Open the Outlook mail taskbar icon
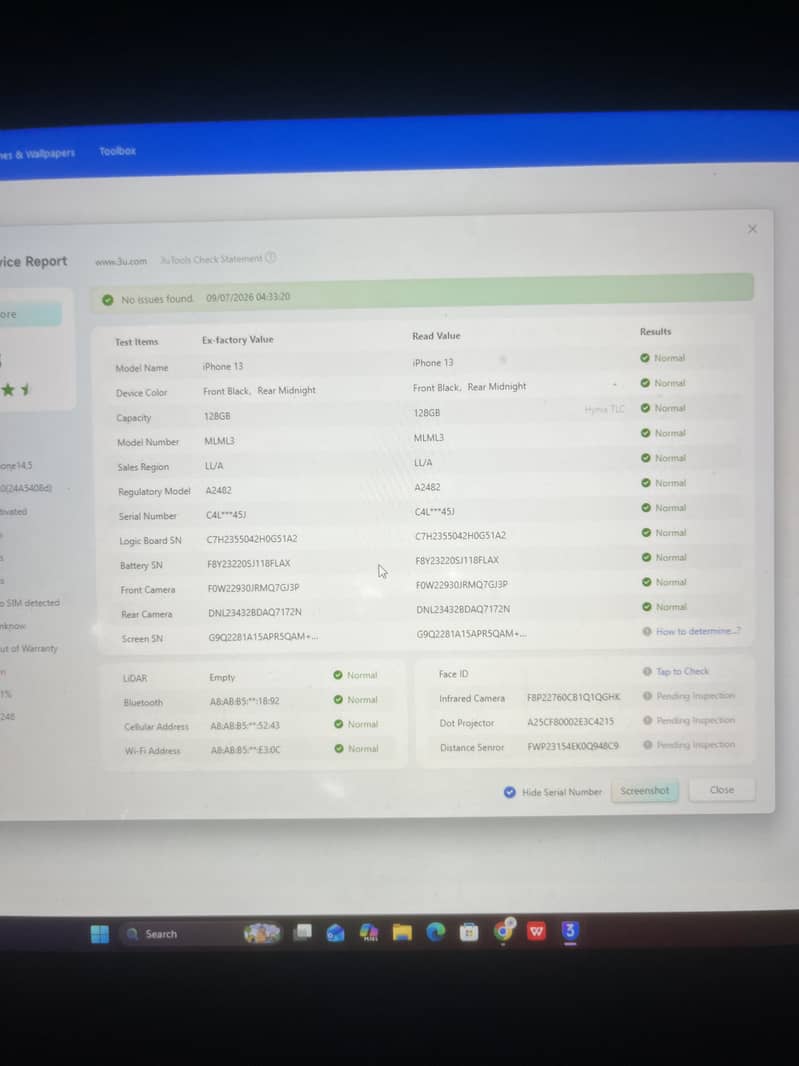 click(335, 933)
